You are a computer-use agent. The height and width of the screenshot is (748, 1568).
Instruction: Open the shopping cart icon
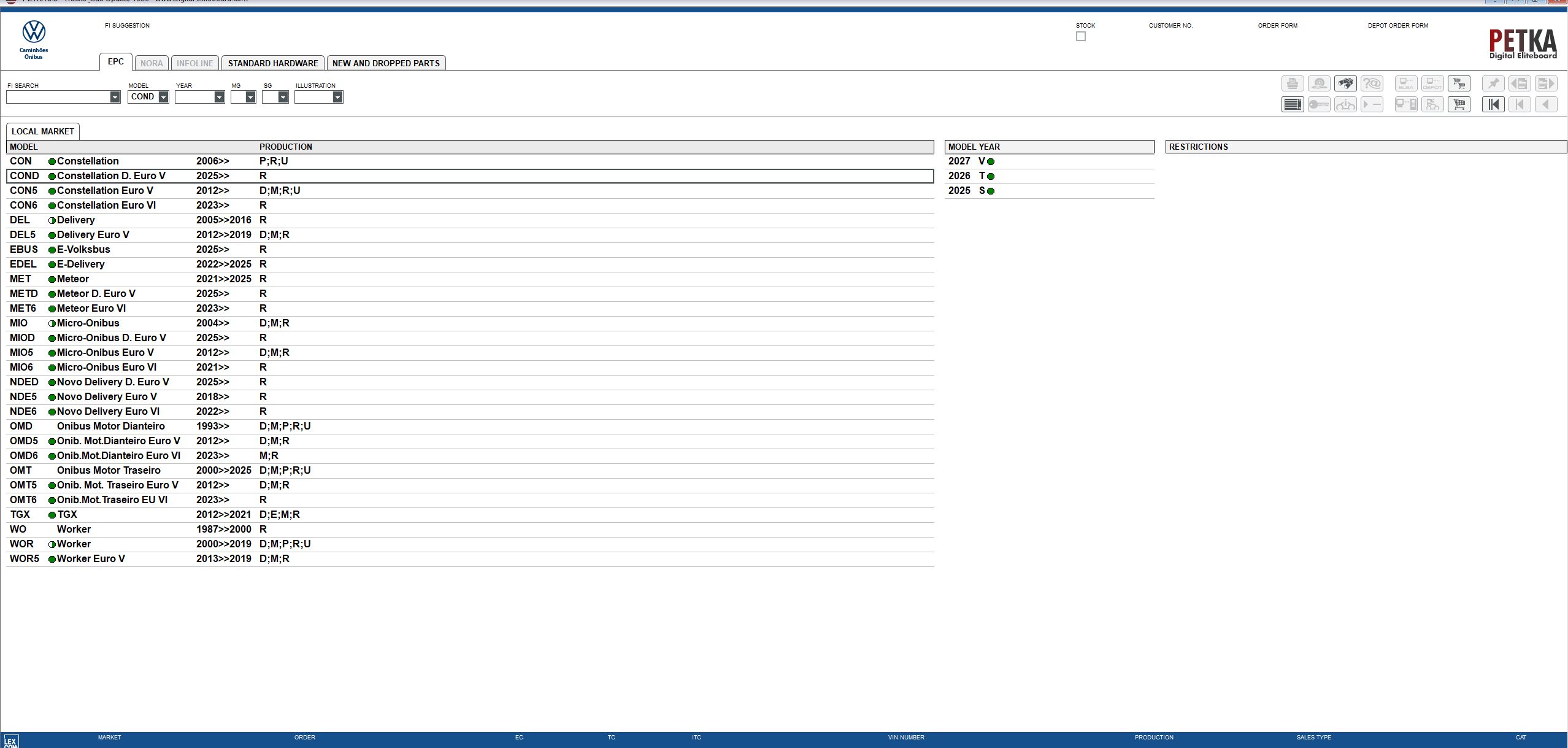pyautogui.click(x=1460, y=104)
